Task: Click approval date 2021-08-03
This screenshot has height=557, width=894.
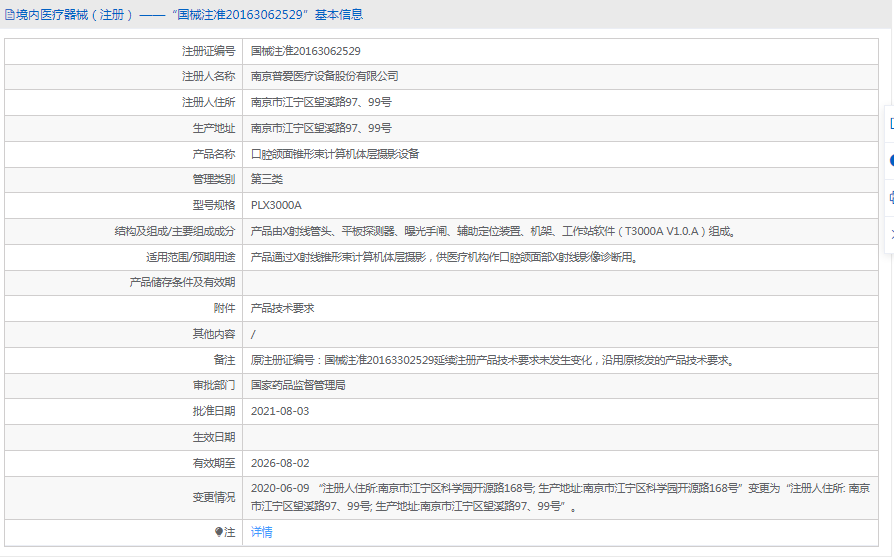Action: (280, 411)
